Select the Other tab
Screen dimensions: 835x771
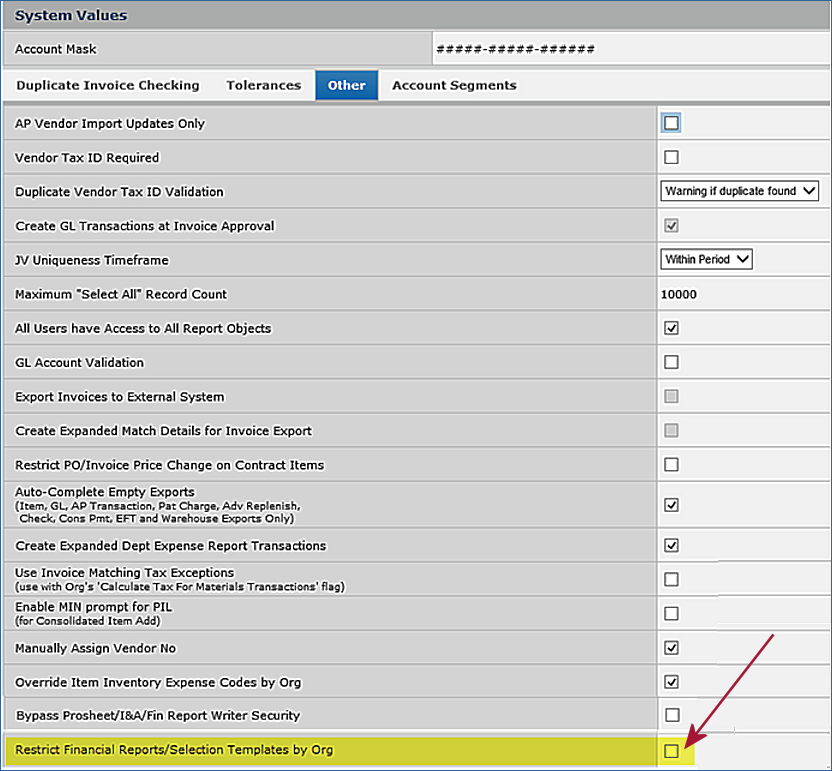pyautogui.click(x=346, y=85)
